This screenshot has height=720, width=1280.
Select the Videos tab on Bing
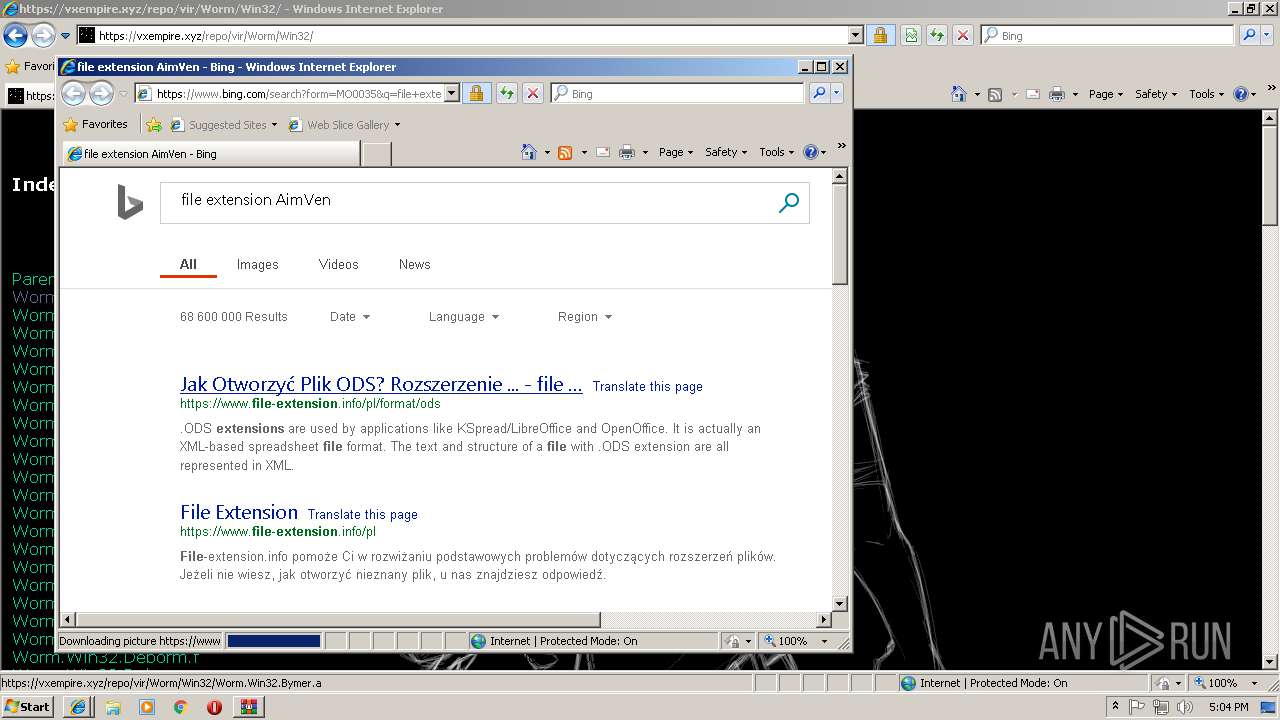(339, 264)
